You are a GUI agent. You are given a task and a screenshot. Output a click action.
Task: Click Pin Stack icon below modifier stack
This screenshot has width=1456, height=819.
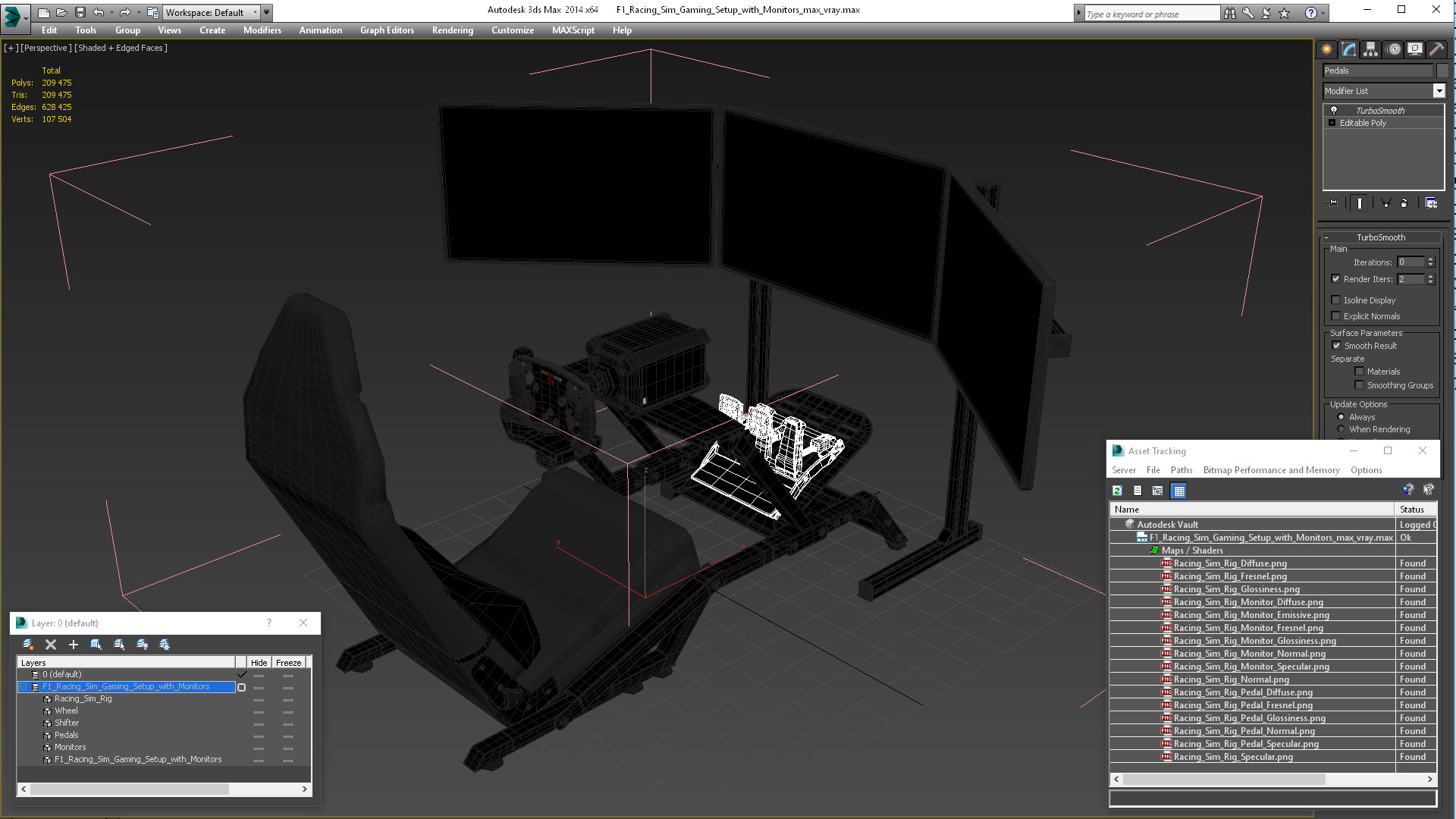(x=1333, y=203)
